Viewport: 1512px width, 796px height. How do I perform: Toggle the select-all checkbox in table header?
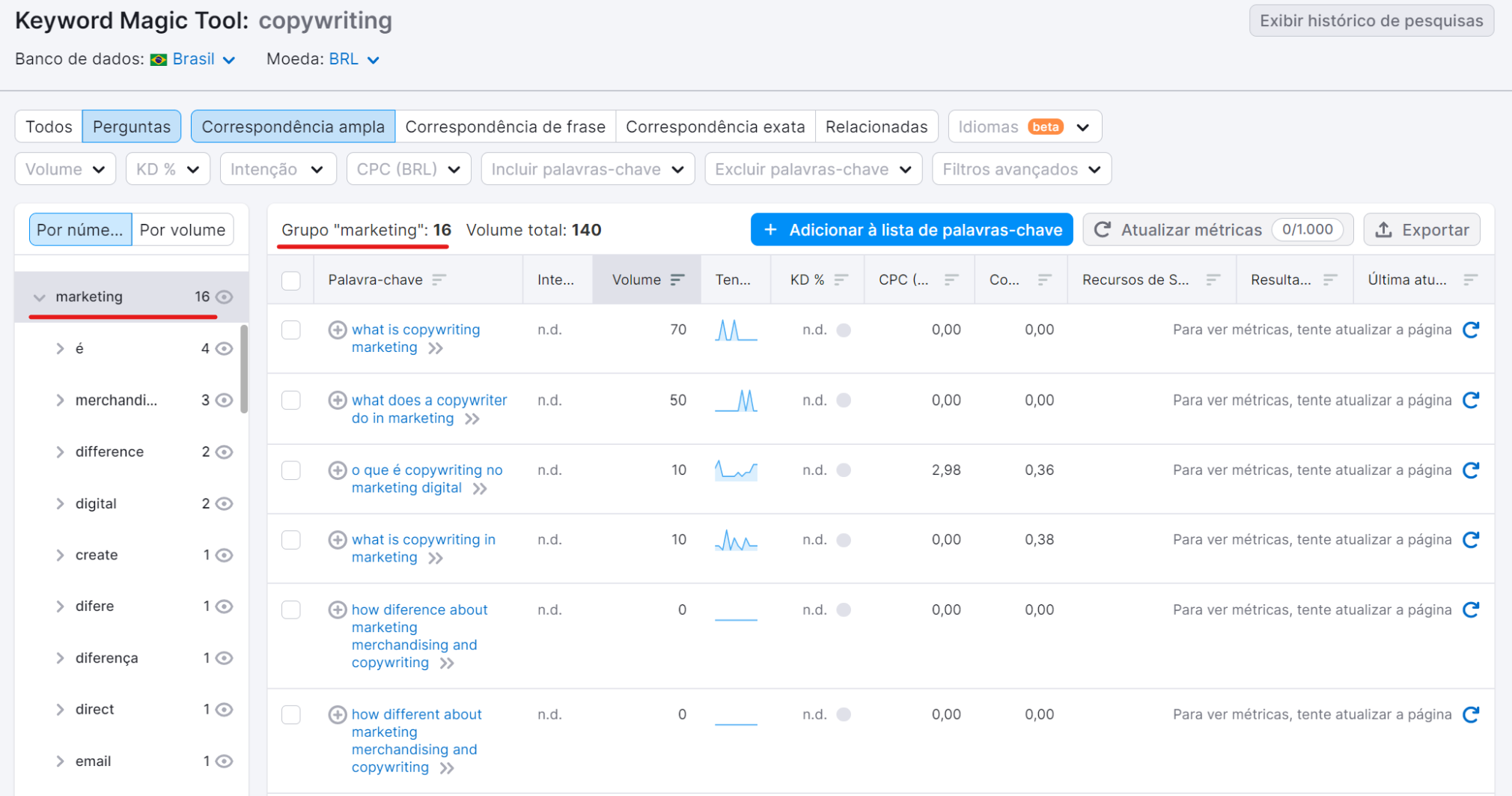[x=291, y=280]
